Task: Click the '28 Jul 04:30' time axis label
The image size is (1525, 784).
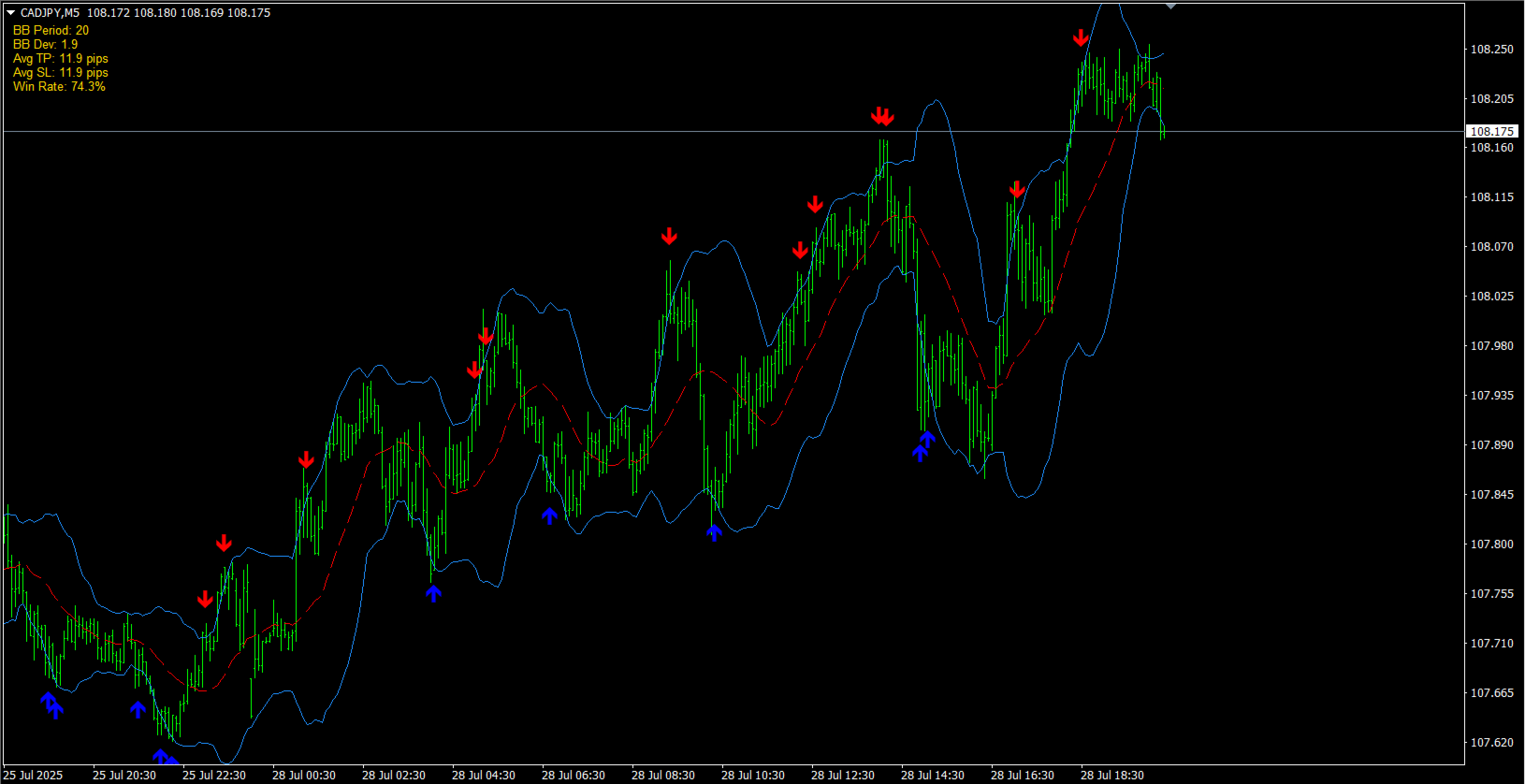Action: [x=484, y=776]
